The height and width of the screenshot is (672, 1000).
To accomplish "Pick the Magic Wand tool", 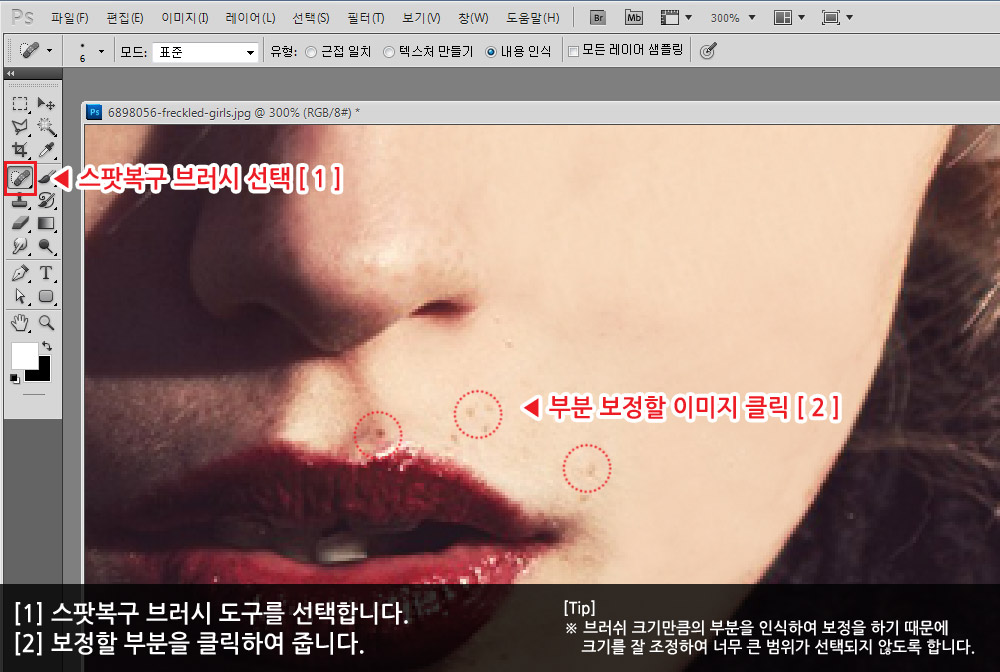I will tap(46, 127).
